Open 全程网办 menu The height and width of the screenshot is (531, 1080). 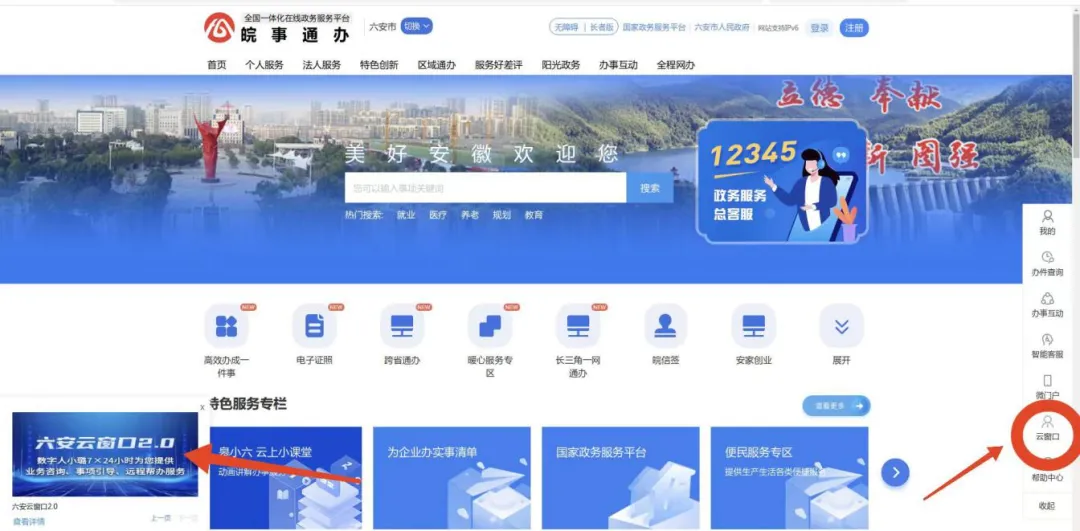[676, 65]
